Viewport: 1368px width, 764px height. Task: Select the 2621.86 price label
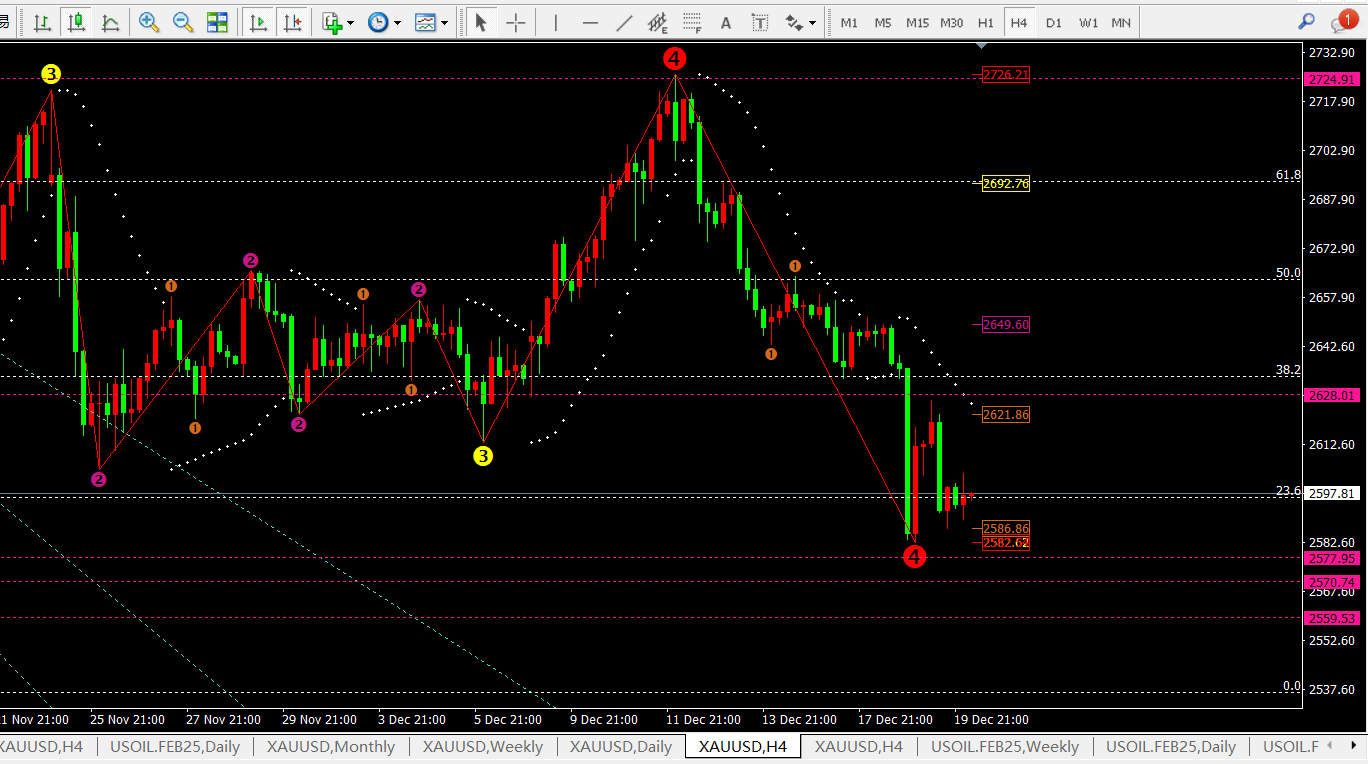click(1005, 414)
